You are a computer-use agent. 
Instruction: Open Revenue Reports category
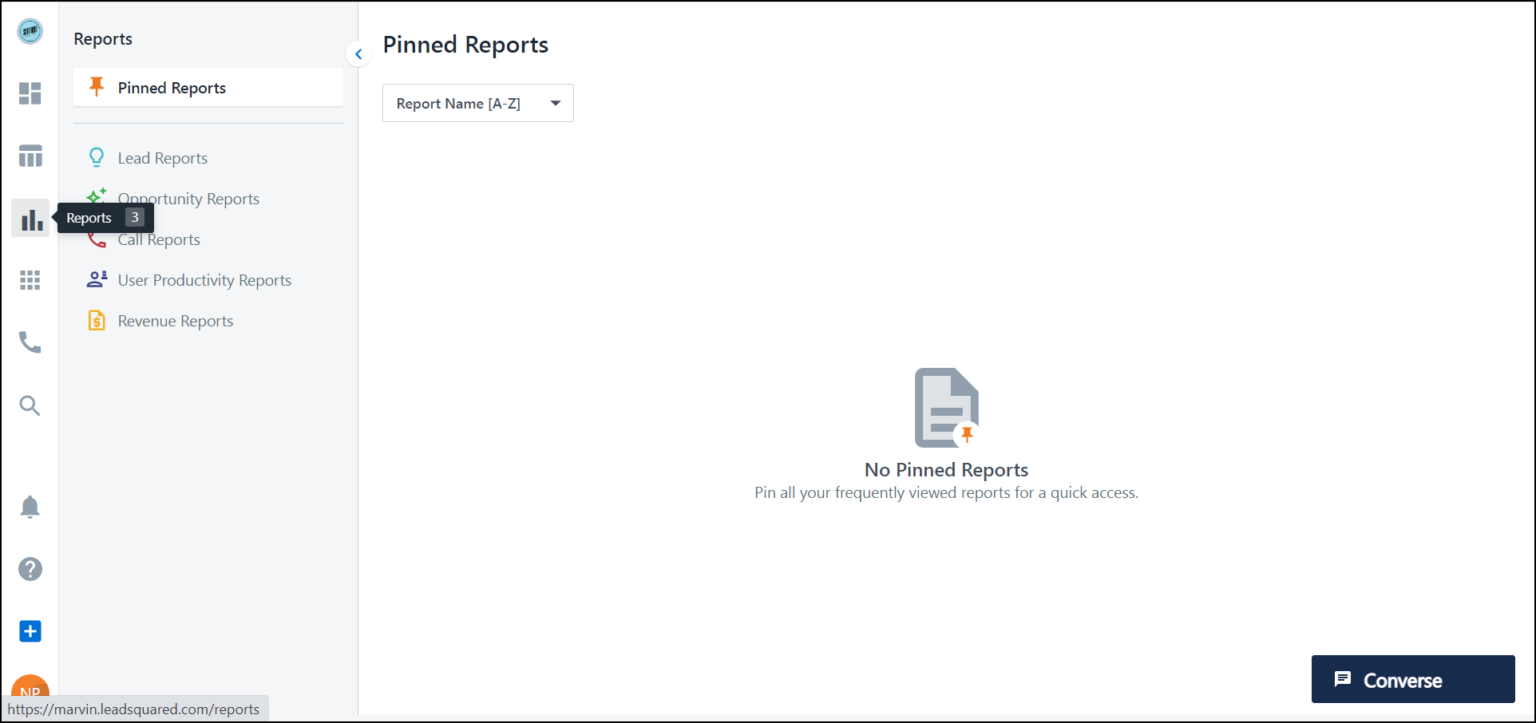175,321
